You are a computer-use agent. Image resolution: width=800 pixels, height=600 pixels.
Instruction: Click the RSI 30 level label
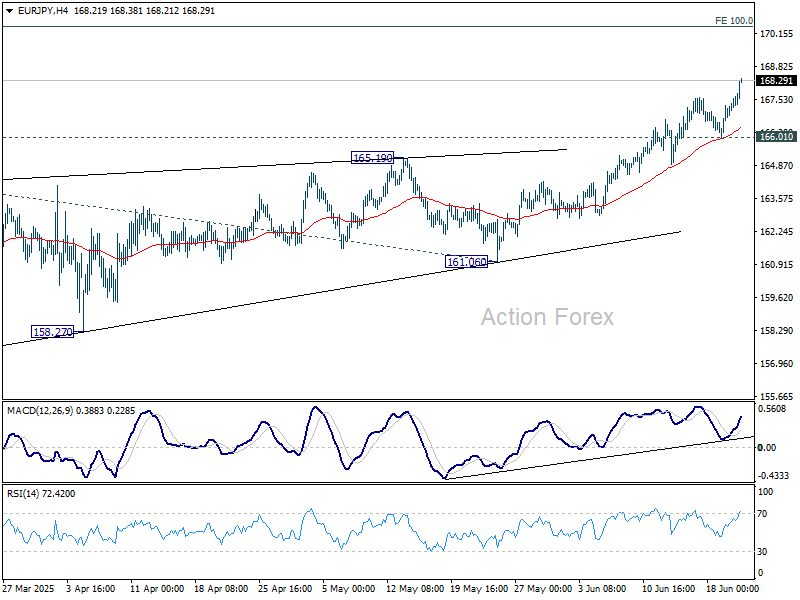[x=762, y=552]
